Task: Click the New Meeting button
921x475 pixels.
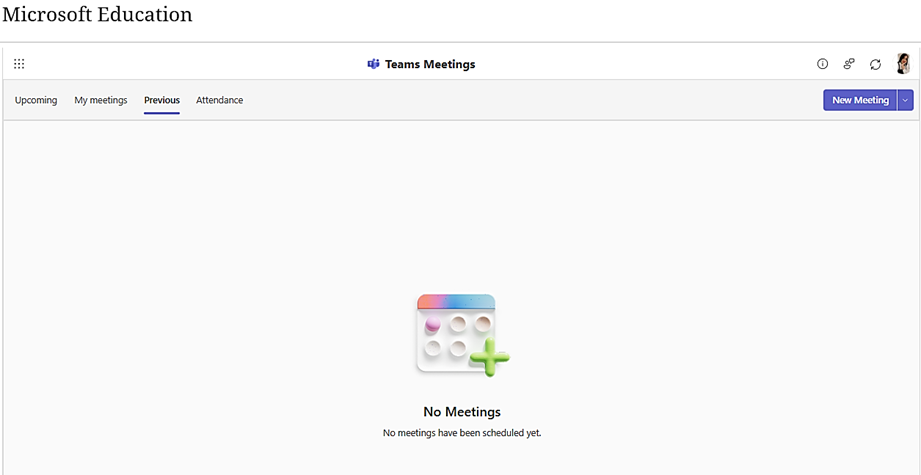Action: click(x=860, y=100)
